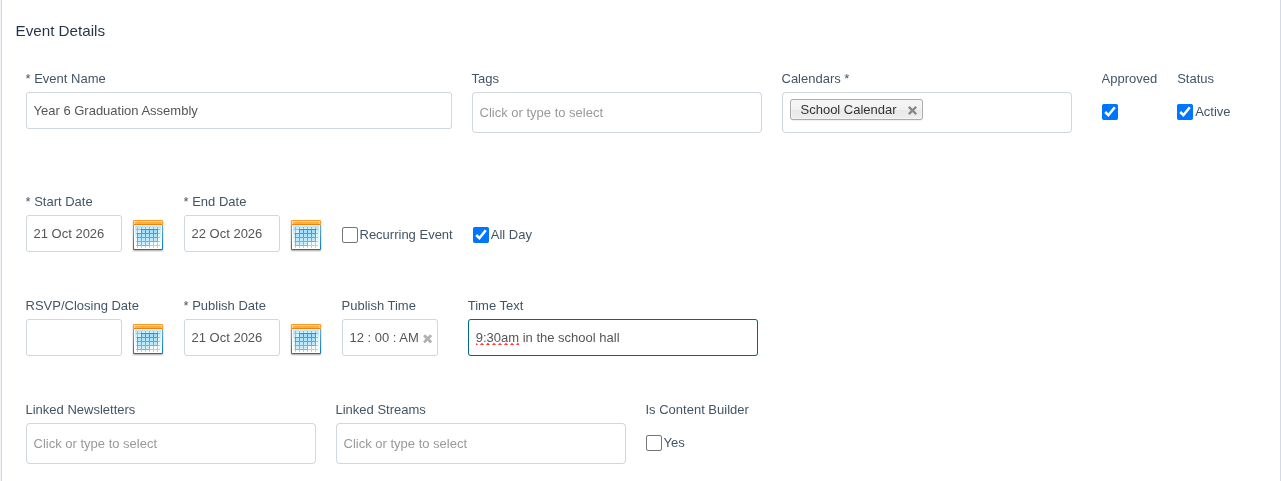This screenshot has width=1281, height=481.
Task: Open the Tags selection dropdown
Action: click(617, 113)
